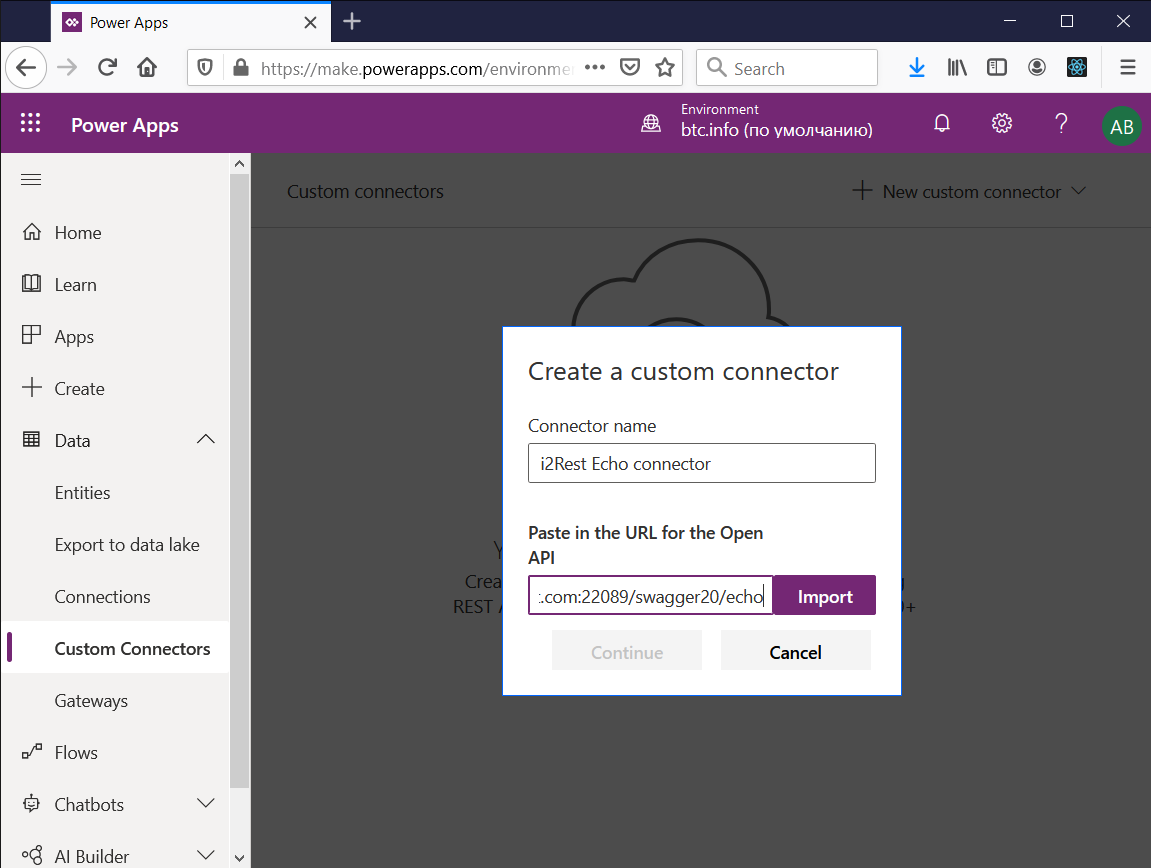The image size is (1151, 868).
Task: Save page to Pocket
Action: coord(630,68)
